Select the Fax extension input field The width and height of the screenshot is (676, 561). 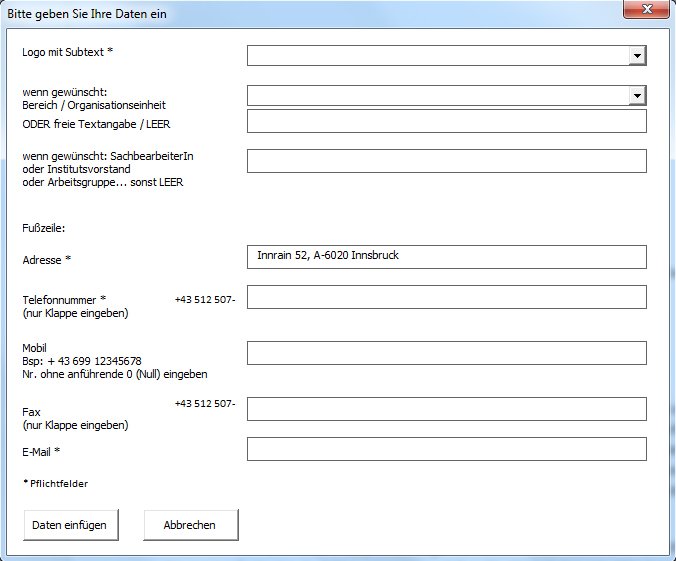coord(446,409)
